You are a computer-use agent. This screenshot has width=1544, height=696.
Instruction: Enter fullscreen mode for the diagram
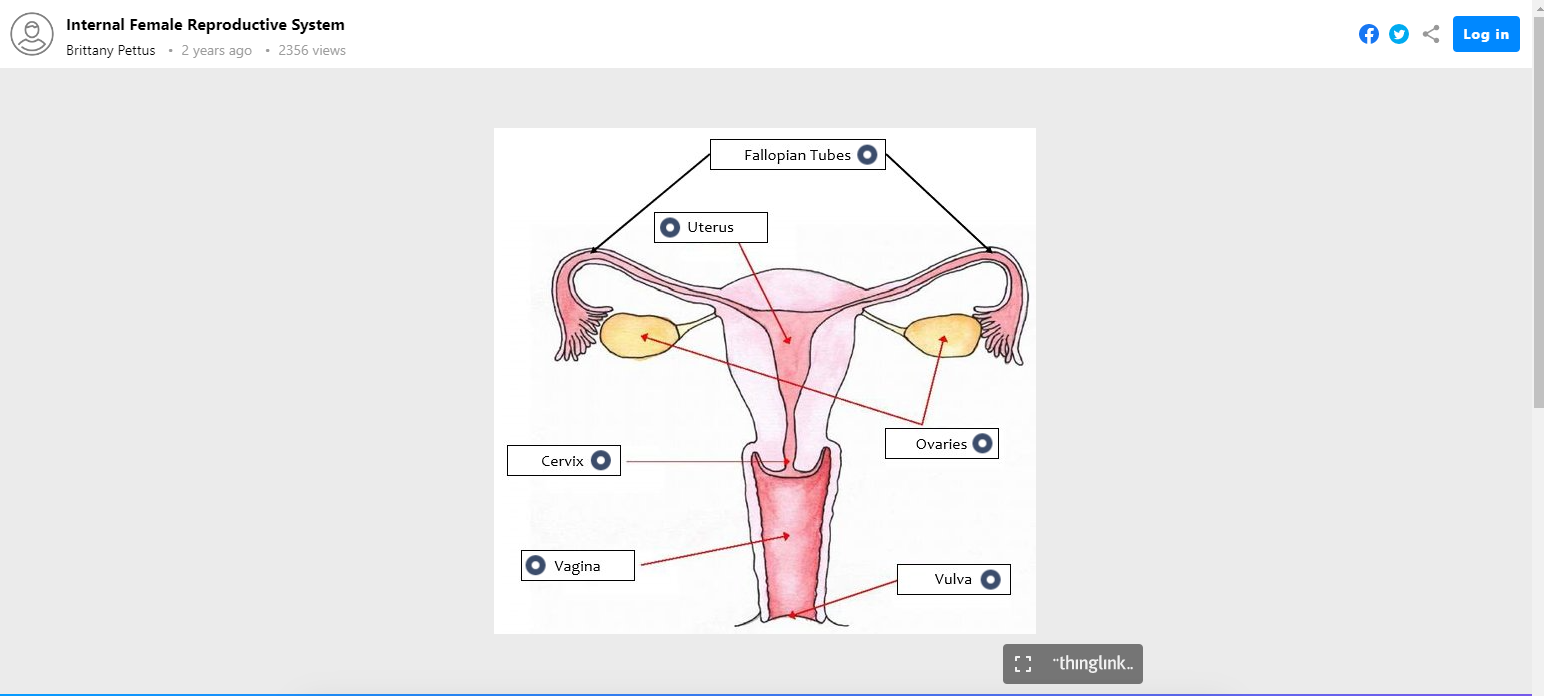click(x=1023, y=664)
